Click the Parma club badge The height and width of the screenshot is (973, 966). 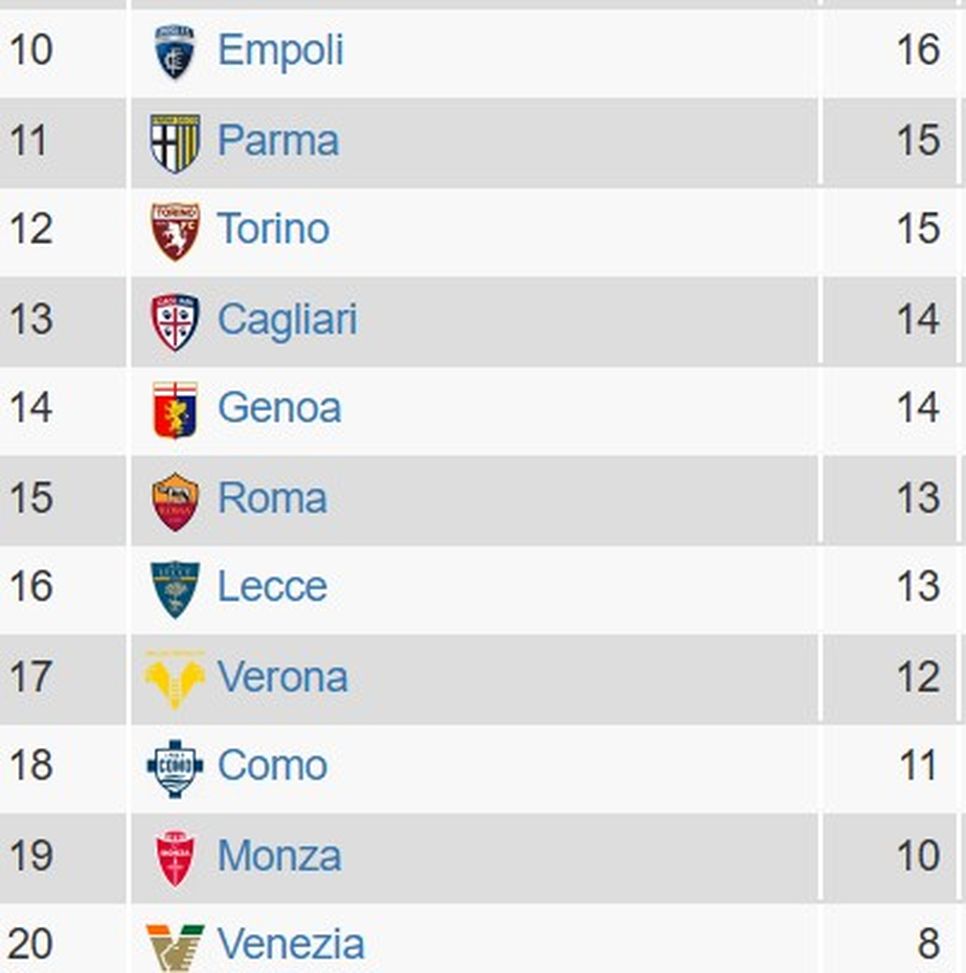175,140
